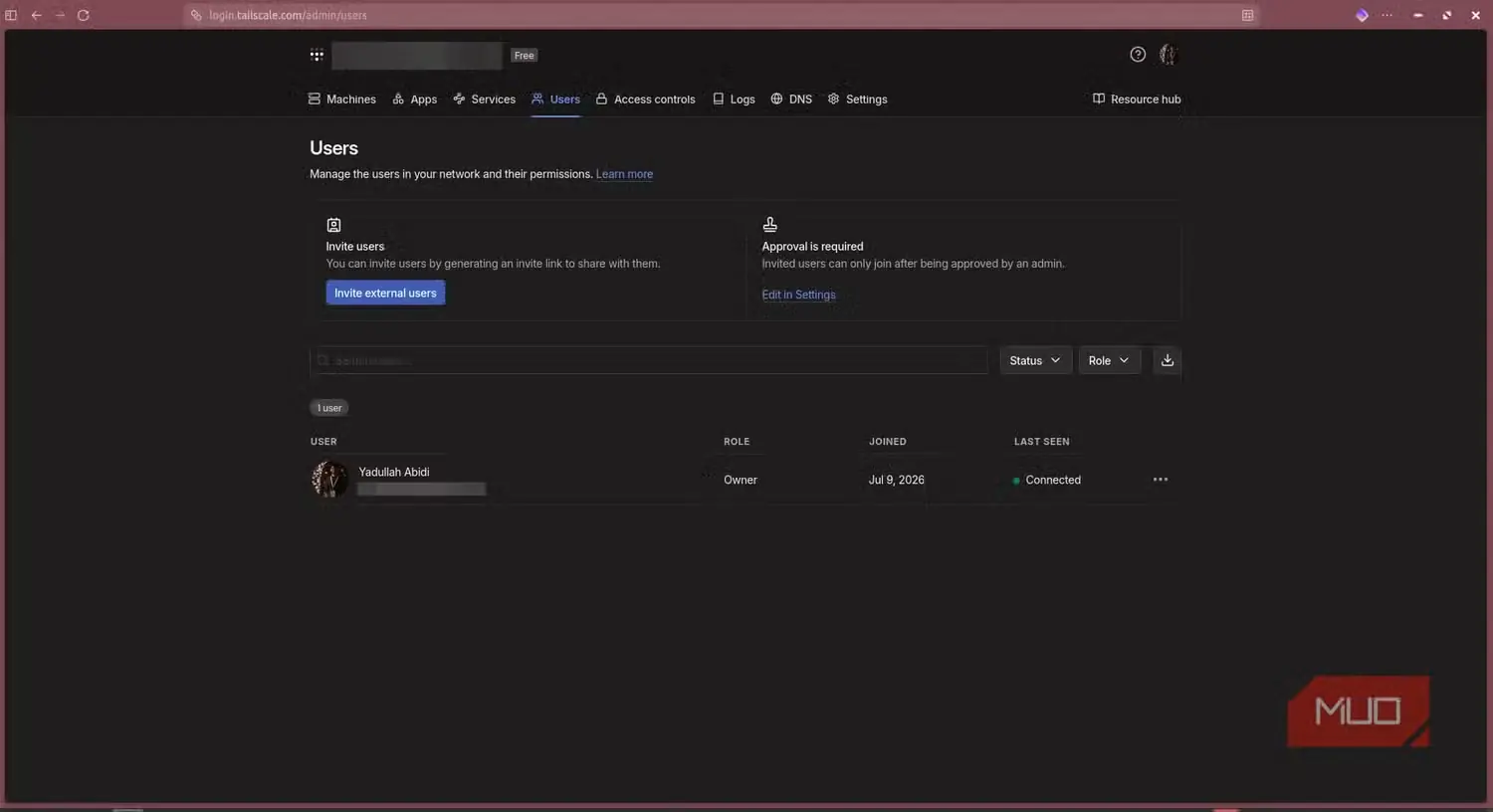Switch to the Machines tab
This screenshot has width=1493, height=812.
pyautogui.click(x=342, y=100)
